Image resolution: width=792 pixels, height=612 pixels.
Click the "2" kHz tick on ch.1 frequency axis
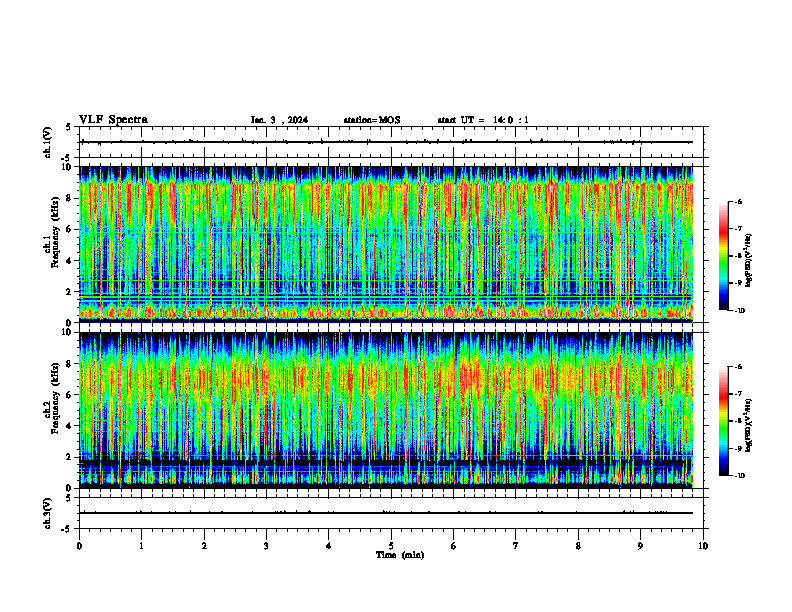(70, 291)
